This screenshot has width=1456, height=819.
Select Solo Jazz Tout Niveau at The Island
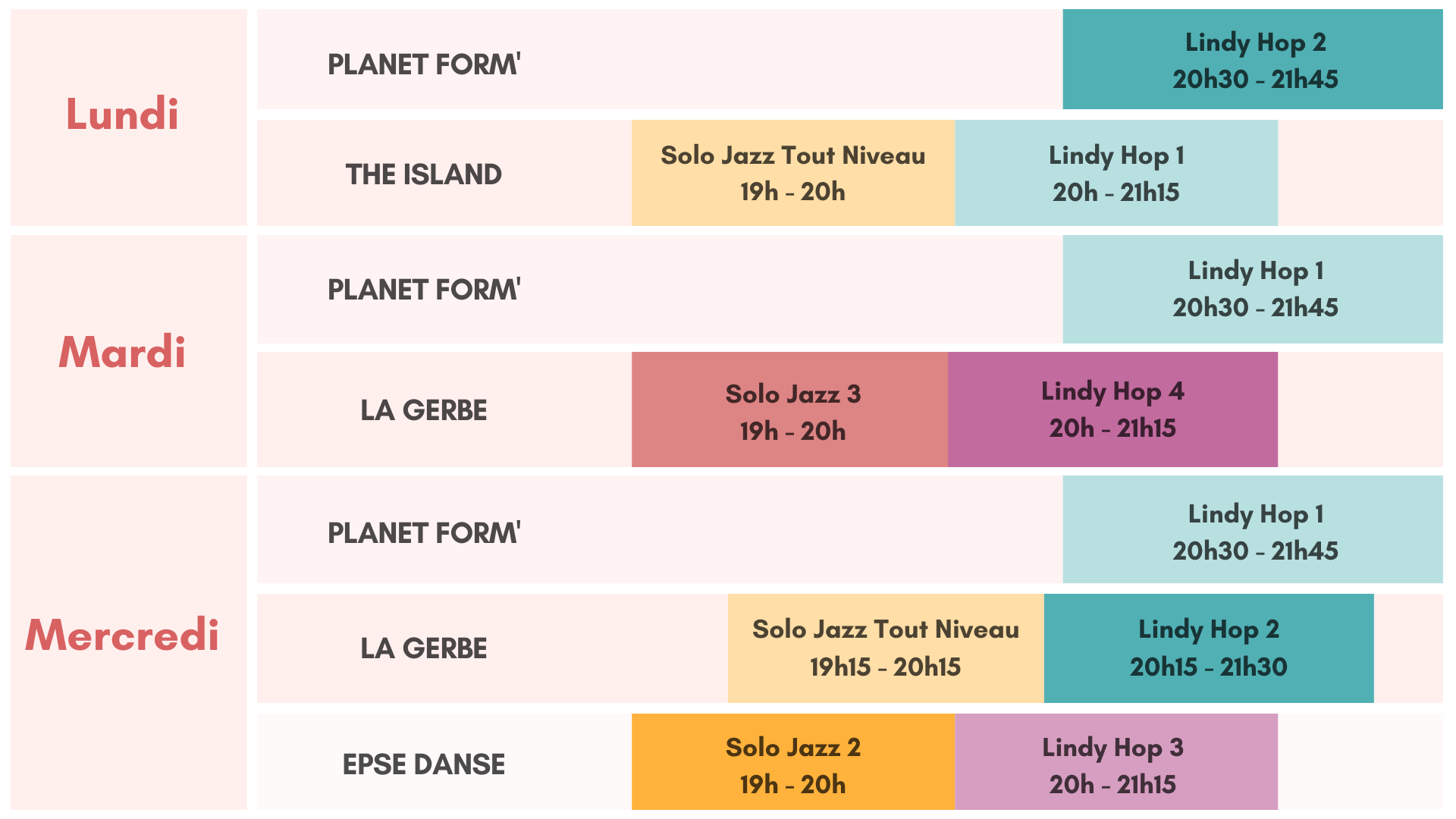coord(793,173)
